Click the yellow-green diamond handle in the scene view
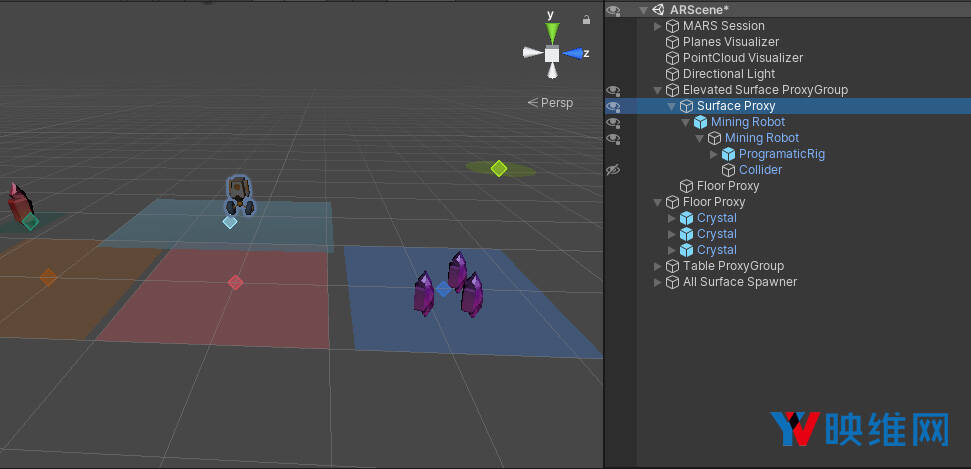 (x=498, y=168)
